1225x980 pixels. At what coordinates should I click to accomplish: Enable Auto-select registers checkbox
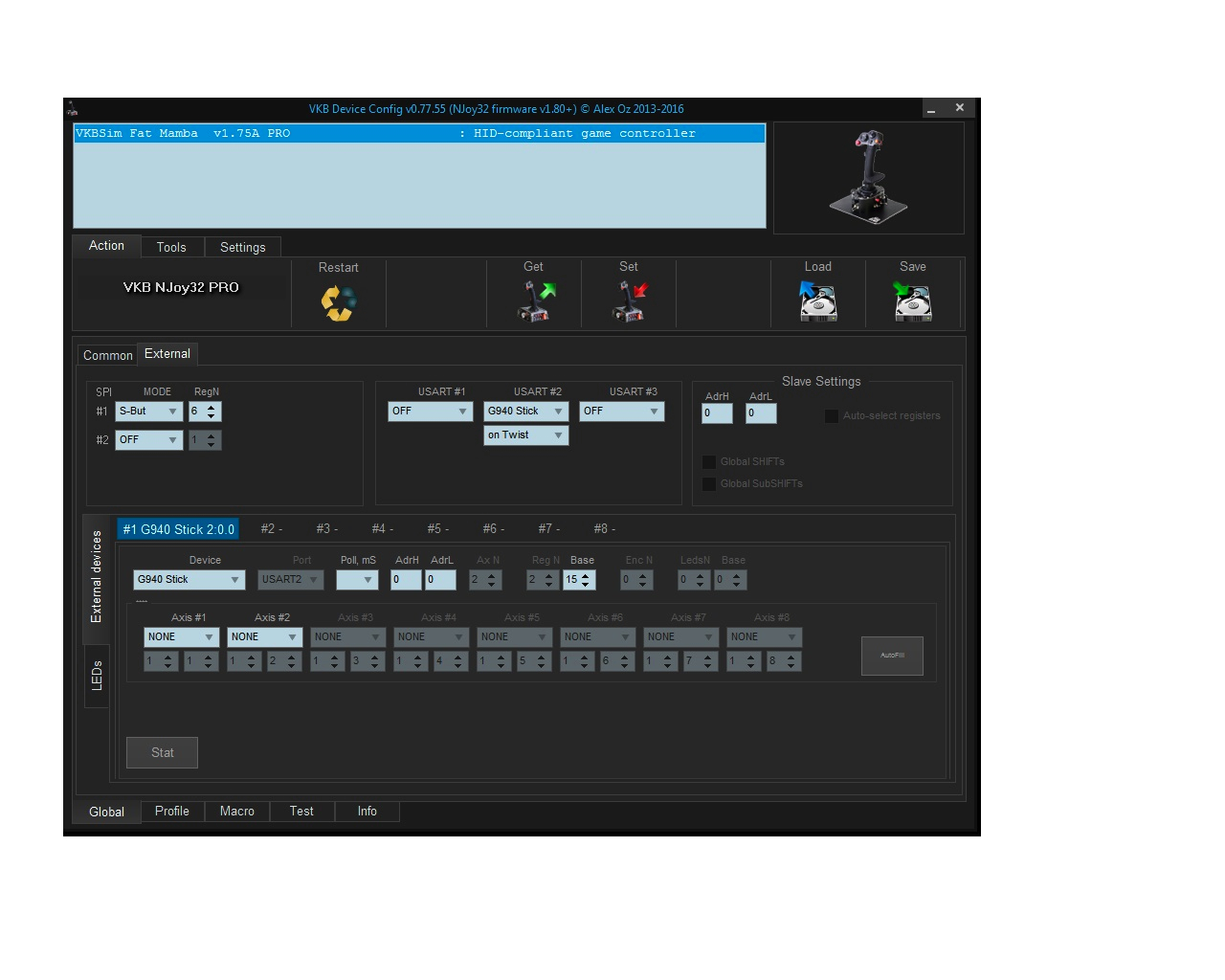click(832, 416)
